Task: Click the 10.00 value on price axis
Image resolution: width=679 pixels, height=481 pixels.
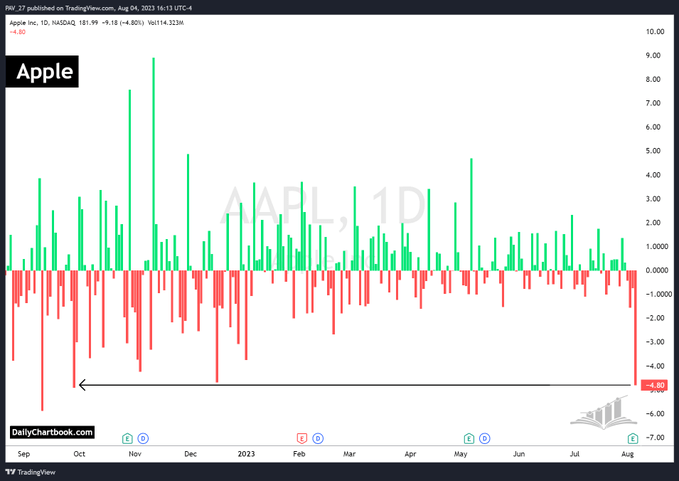Action: pos(655,32)
